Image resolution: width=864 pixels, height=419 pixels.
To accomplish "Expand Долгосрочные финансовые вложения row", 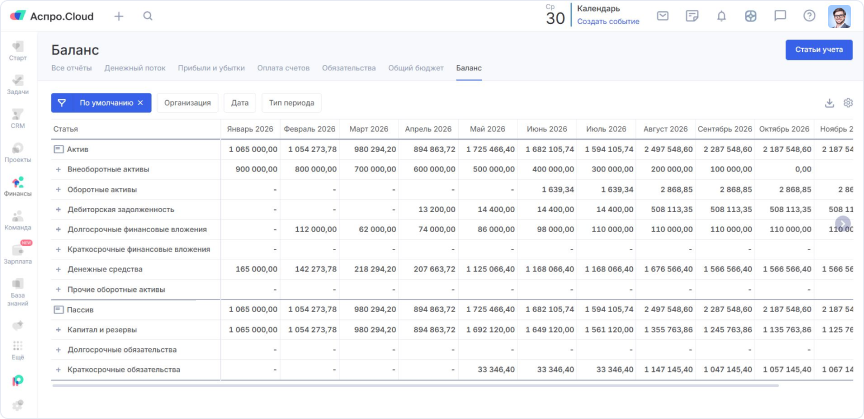I will [x=58, y=229].
